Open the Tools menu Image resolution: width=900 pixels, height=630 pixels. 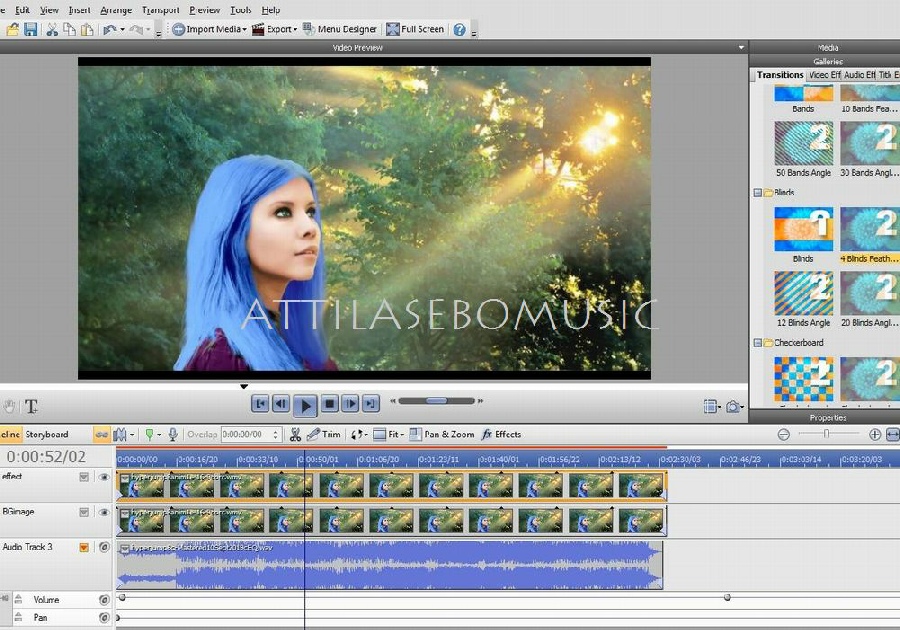(240, 10)
